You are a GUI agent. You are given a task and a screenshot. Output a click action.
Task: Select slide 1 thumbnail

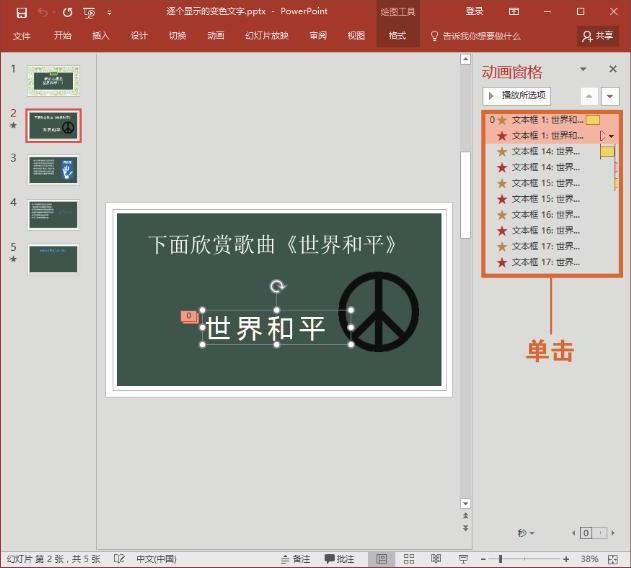coord(54,81)
